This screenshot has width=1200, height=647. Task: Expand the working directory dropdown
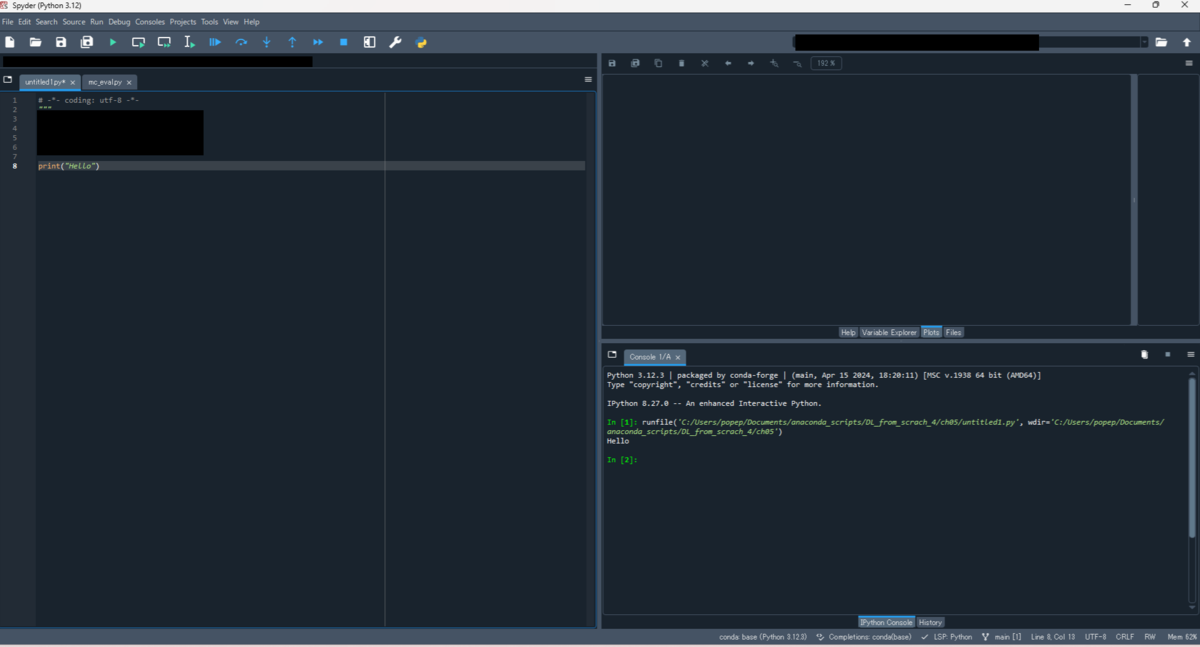click(x=1144, y=42)
